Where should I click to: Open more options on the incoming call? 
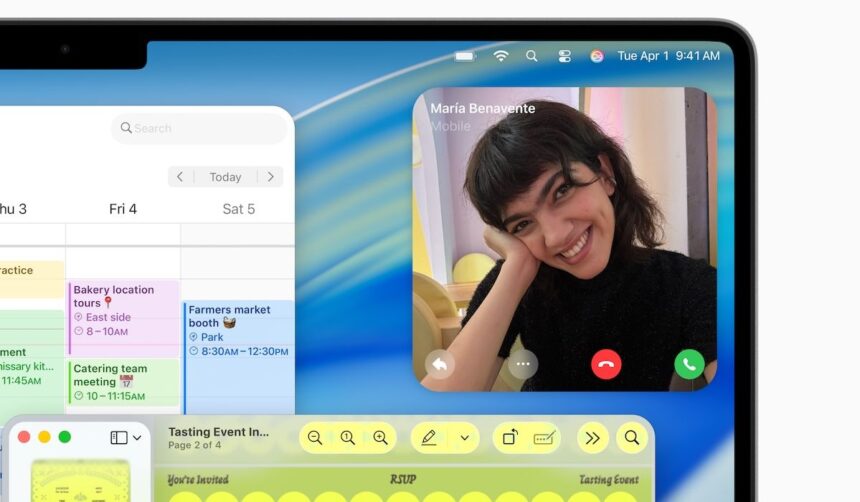tap(522, 364)
